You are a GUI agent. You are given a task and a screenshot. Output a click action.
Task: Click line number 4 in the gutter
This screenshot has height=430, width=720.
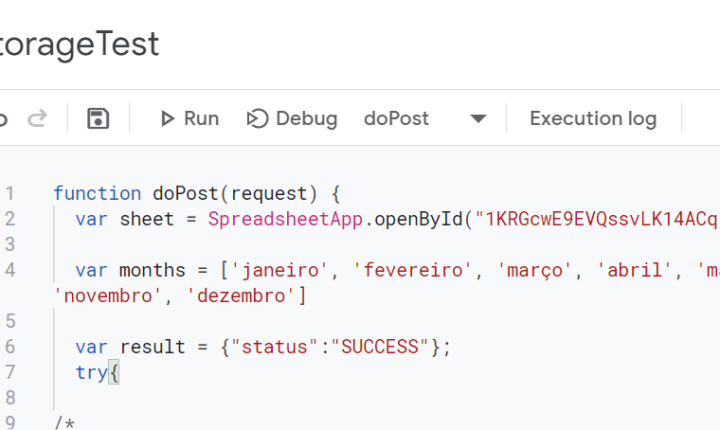[10, 270]
